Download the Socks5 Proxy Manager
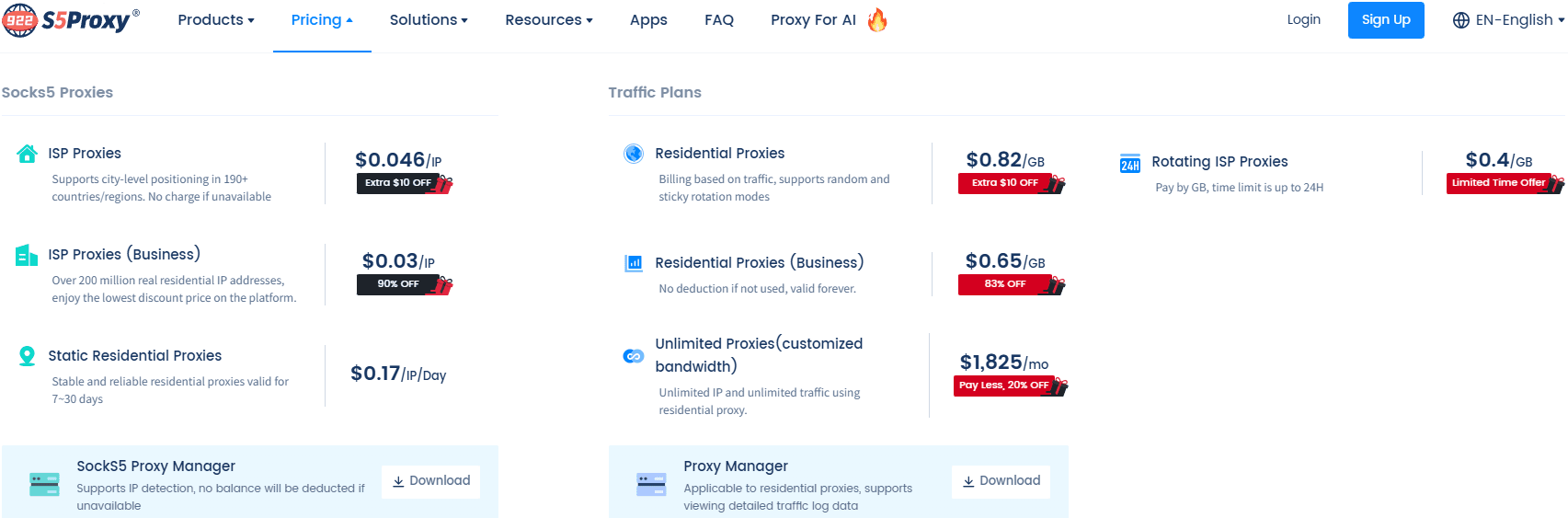 tap(430, 481)
